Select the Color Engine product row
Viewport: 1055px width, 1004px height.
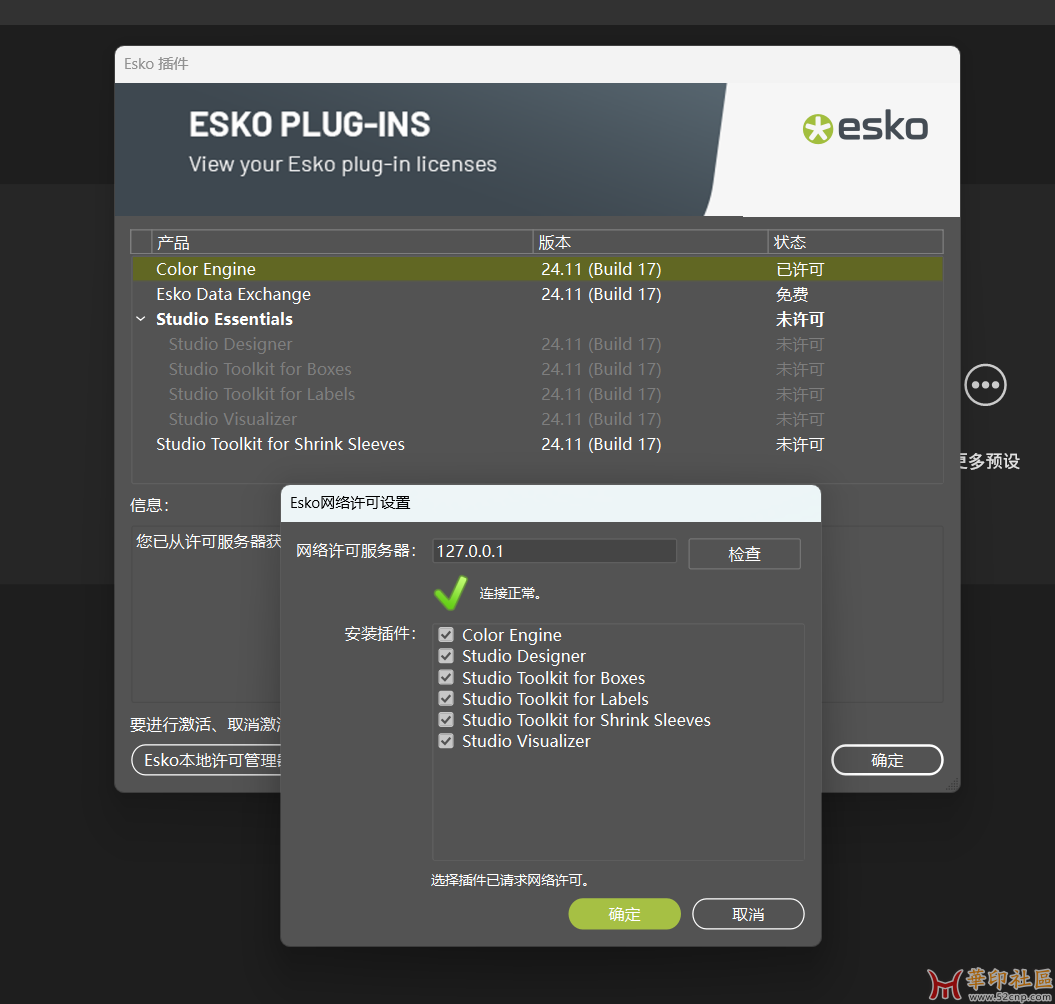coord(537,269)
